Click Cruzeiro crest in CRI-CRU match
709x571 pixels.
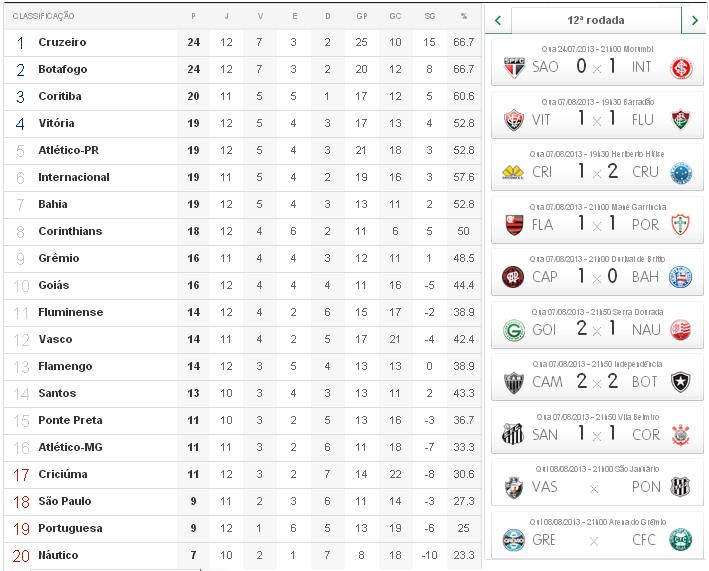(x=681, y=172)
